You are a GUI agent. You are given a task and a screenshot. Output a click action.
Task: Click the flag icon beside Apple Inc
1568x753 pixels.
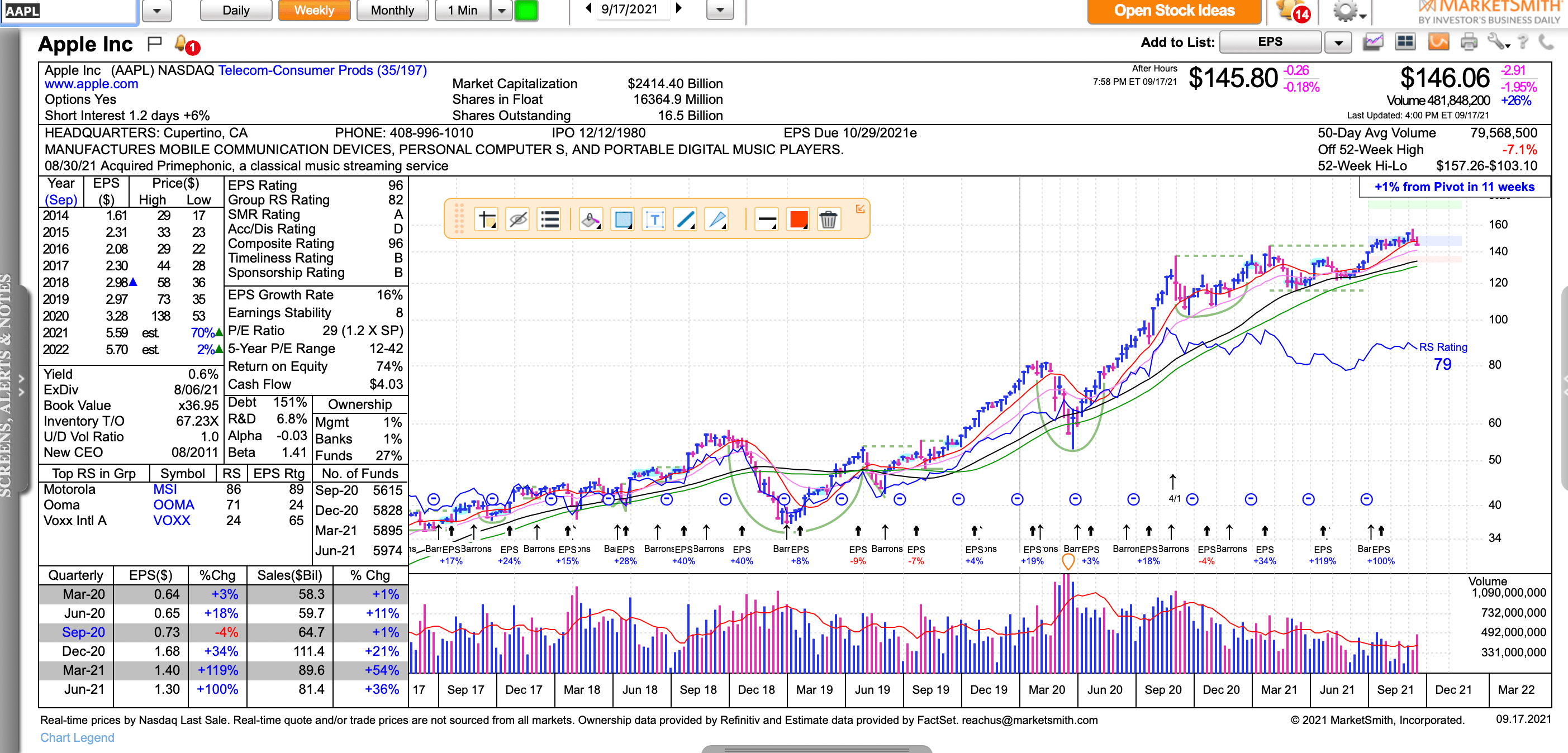tap(155, 44)
